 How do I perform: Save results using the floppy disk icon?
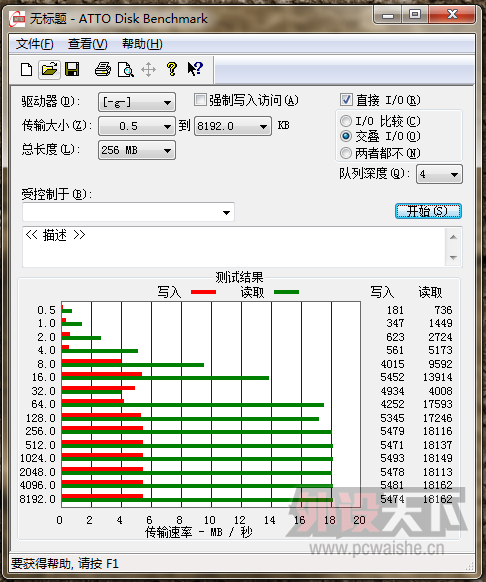[x=72, y=69]
